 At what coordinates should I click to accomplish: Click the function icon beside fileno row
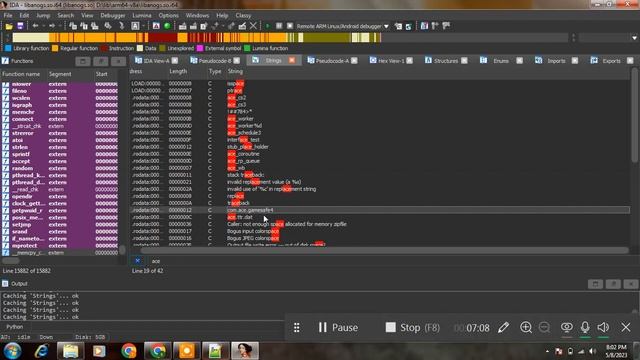point(5,91)
